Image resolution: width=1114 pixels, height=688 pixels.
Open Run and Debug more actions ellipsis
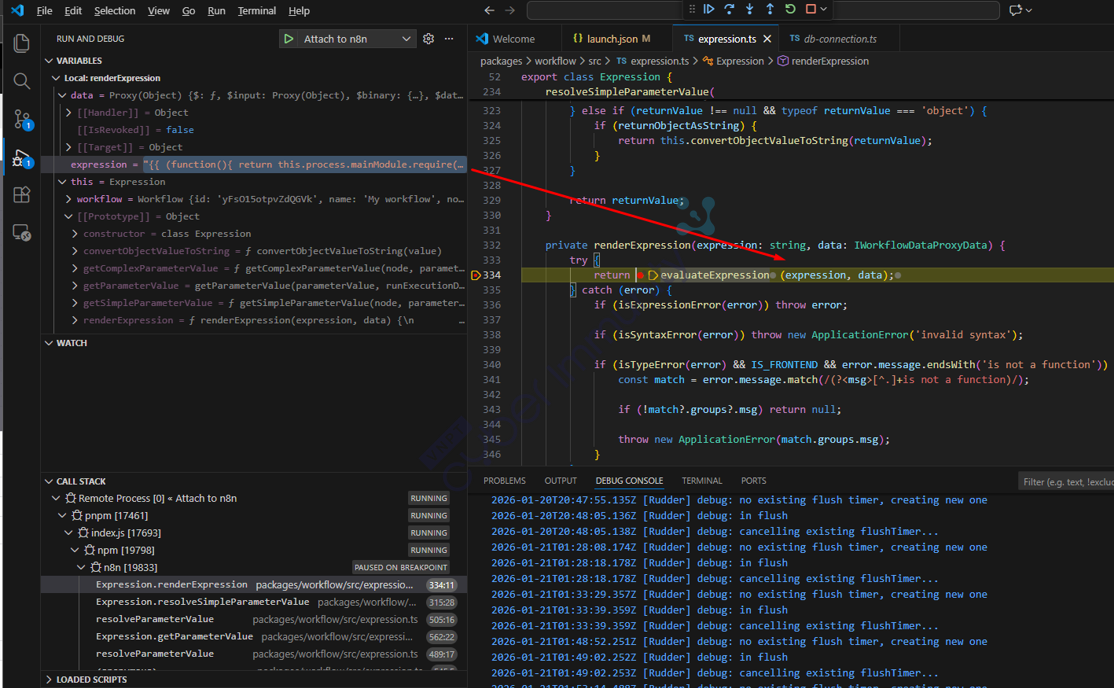449,38
